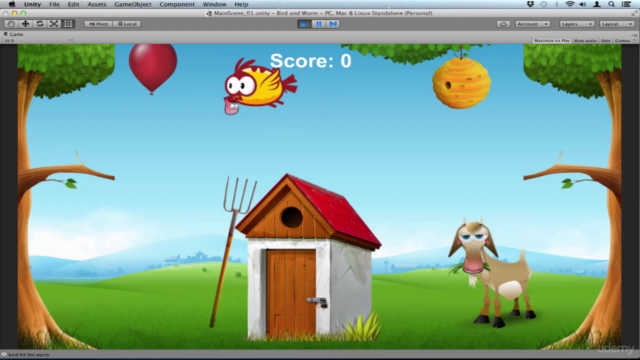Open Spotlight search
The height and width of the screenshot is (360, 640).
(x=611, y=4)
